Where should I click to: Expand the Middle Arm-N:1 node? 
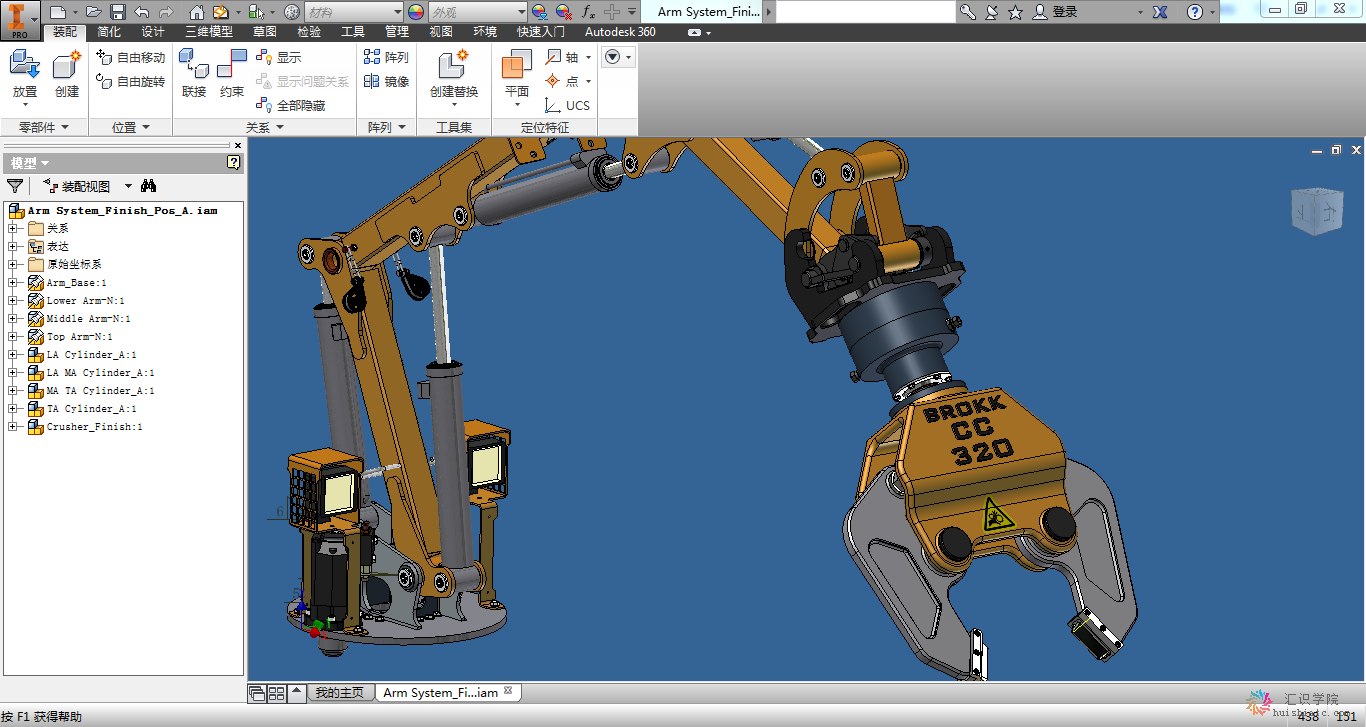click(x=13, y=319)
